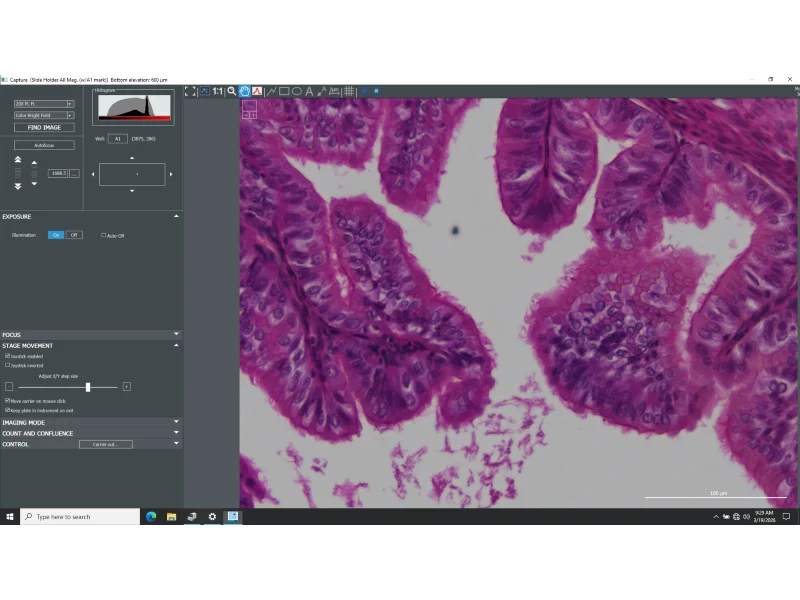Move stage down with navigator arrow
Image resolution: width=800 pixels, height=600 pixels.
click(132, 191)
